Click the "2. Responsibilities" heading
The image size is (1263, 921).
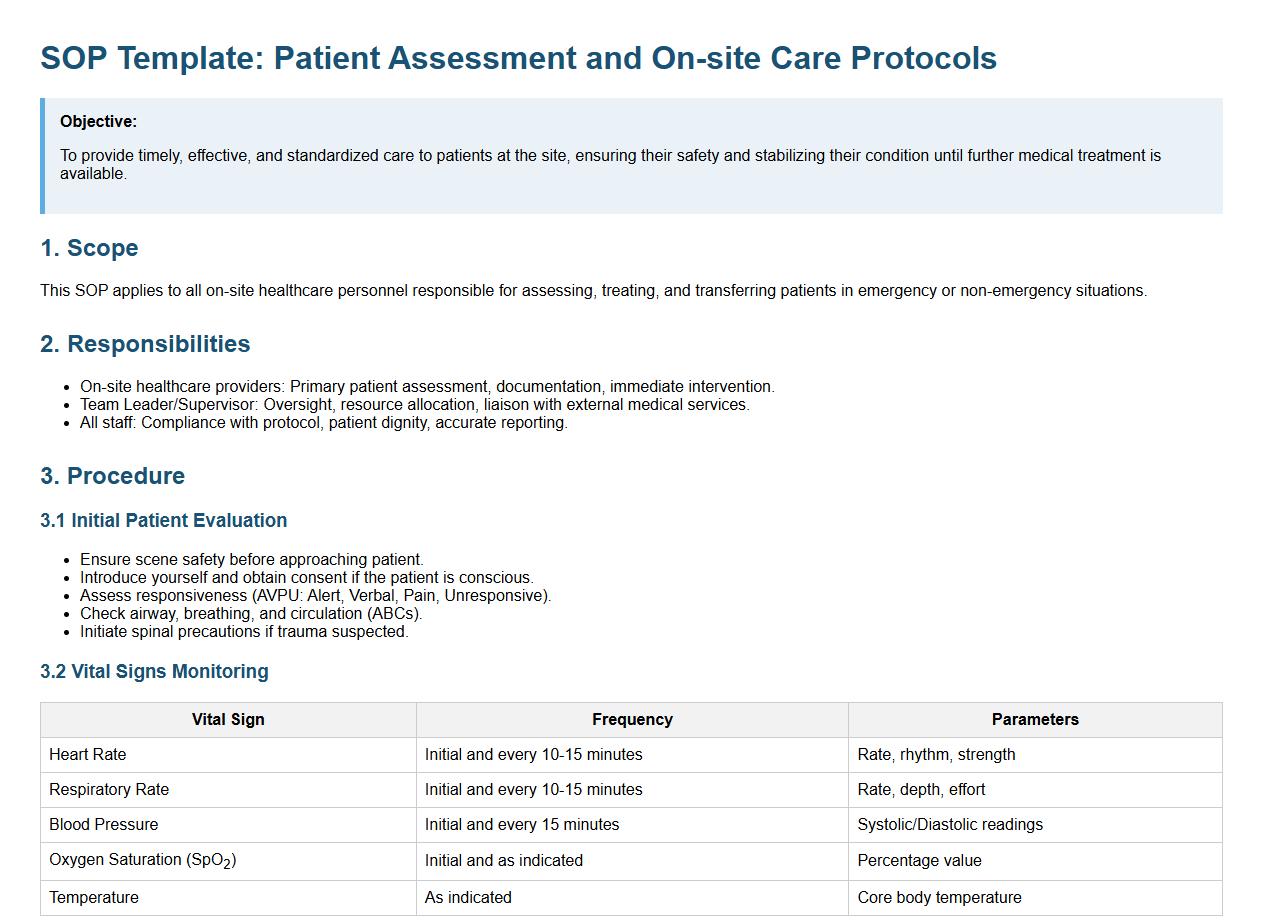pos(145,344)
